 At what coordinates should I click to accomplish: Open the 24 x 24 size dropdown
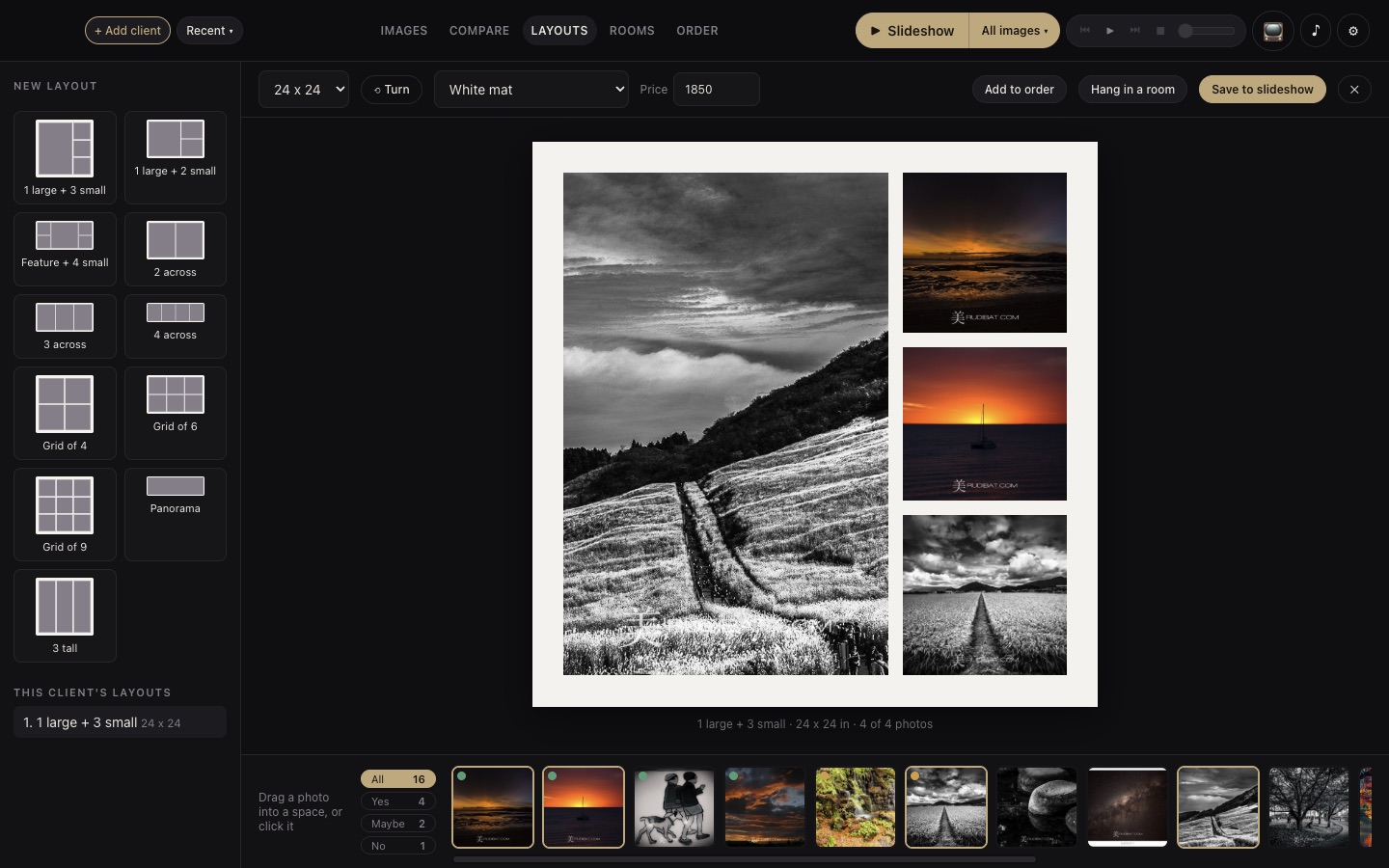point(304,90)
